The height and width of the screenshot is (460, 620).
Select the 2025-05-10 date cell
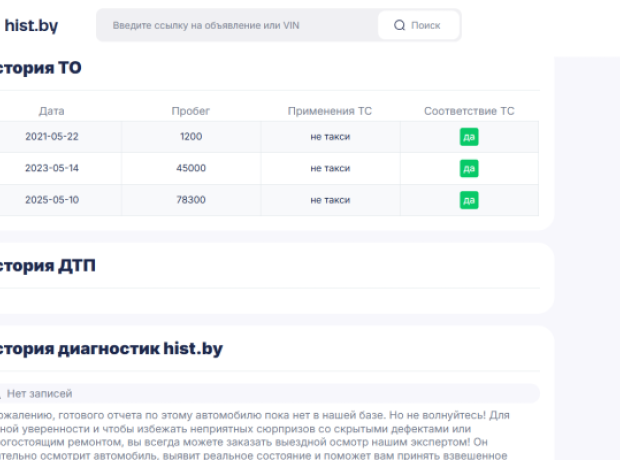pyautogui.click(x=51, y=200)
